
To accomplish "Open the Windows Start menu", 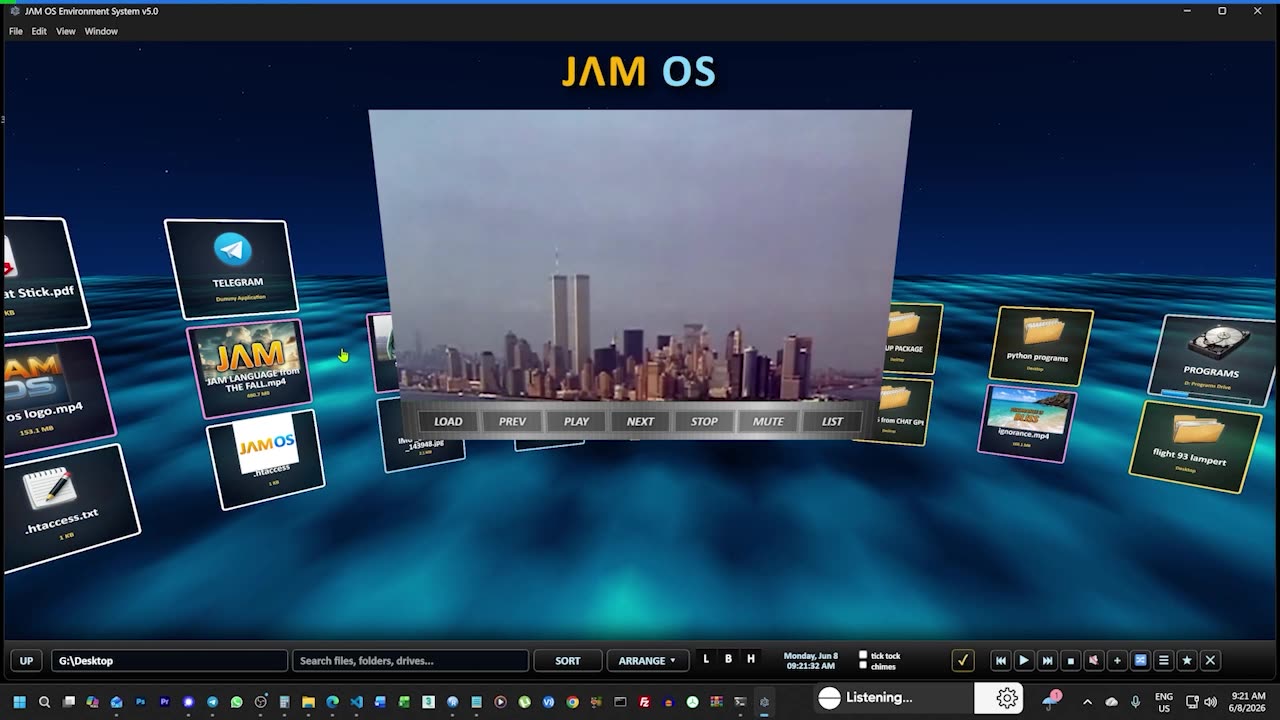I will pyautogui.click(x=19, y=702).
